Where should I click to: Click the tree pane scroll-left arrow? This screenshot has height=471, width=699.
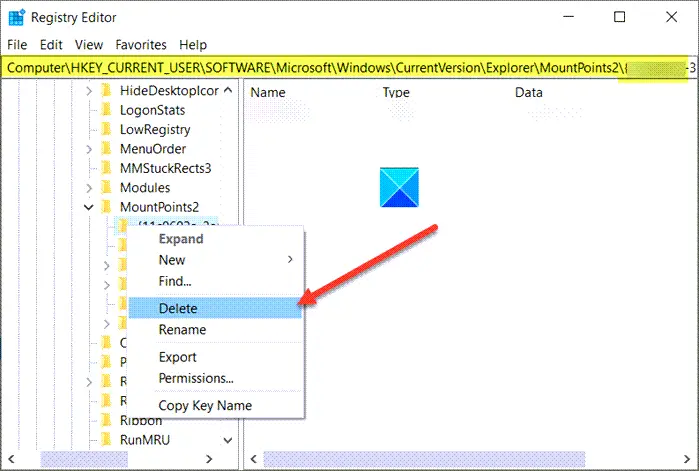(11, 459)
